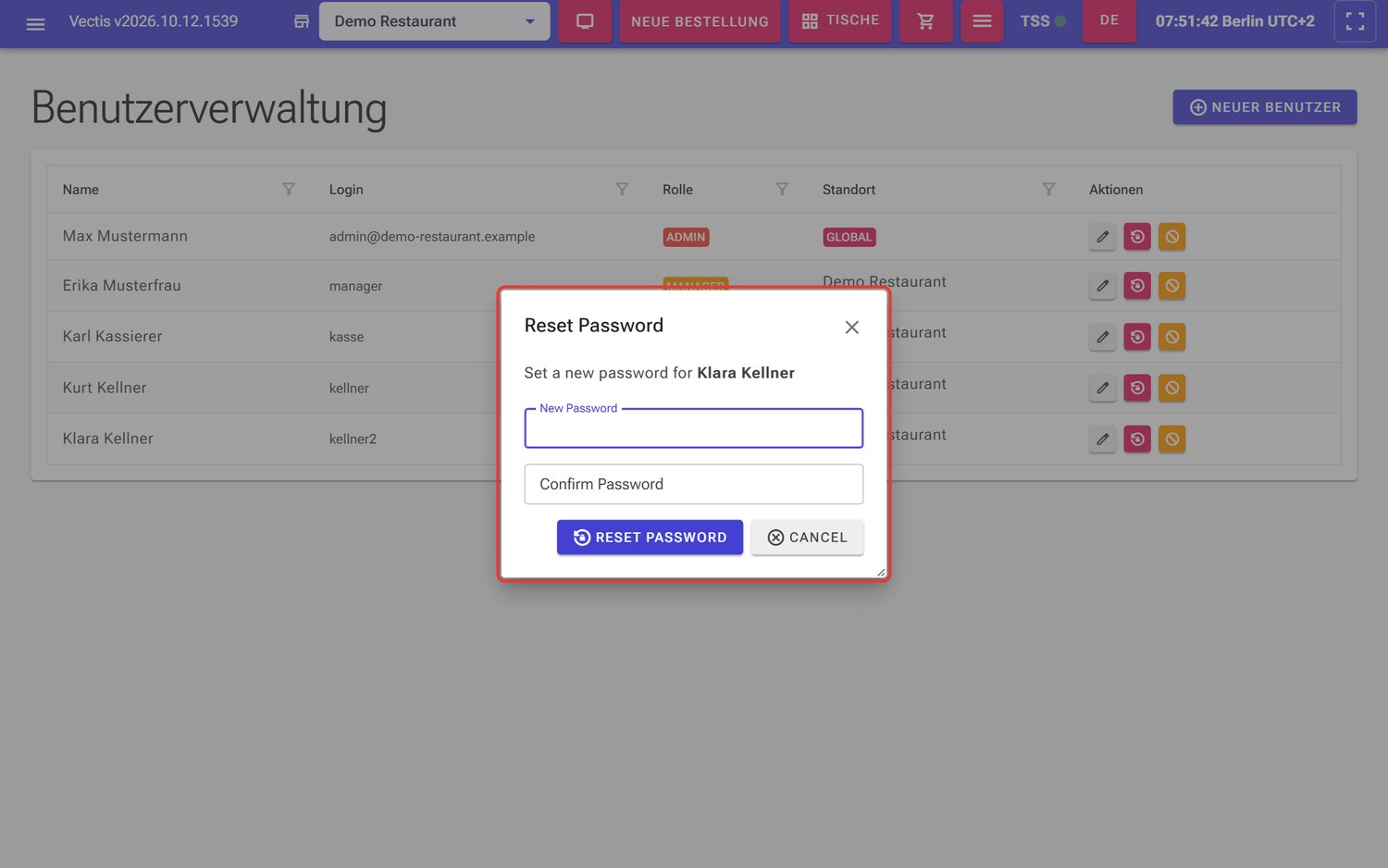This screenshot has width=1388, height=868.
Task: Focus the New Password field
Action: (x=694, y=428)
